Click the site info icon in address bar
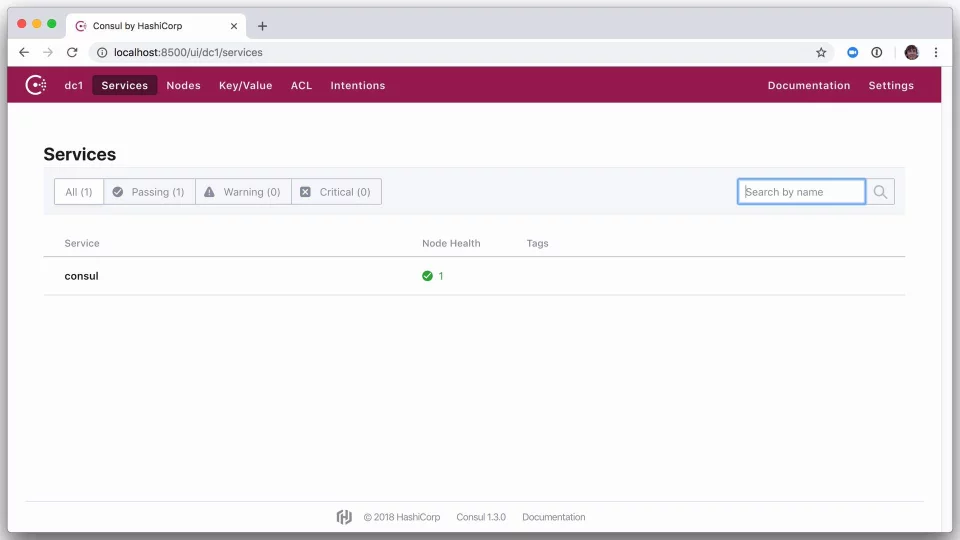960x540 pixels. pyautogui.click(x=102, y=53)
